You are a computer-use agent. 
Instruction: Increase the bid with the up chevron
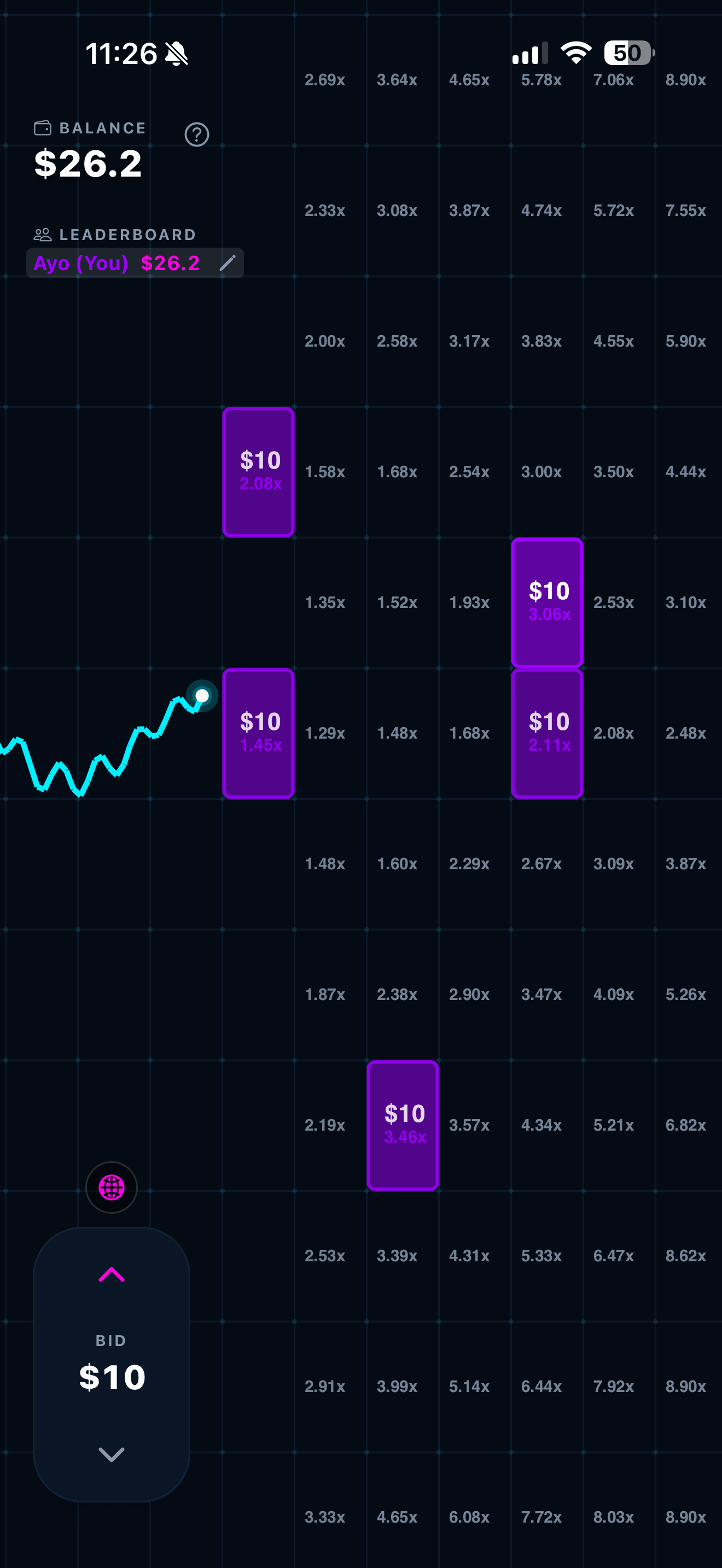112,1274
